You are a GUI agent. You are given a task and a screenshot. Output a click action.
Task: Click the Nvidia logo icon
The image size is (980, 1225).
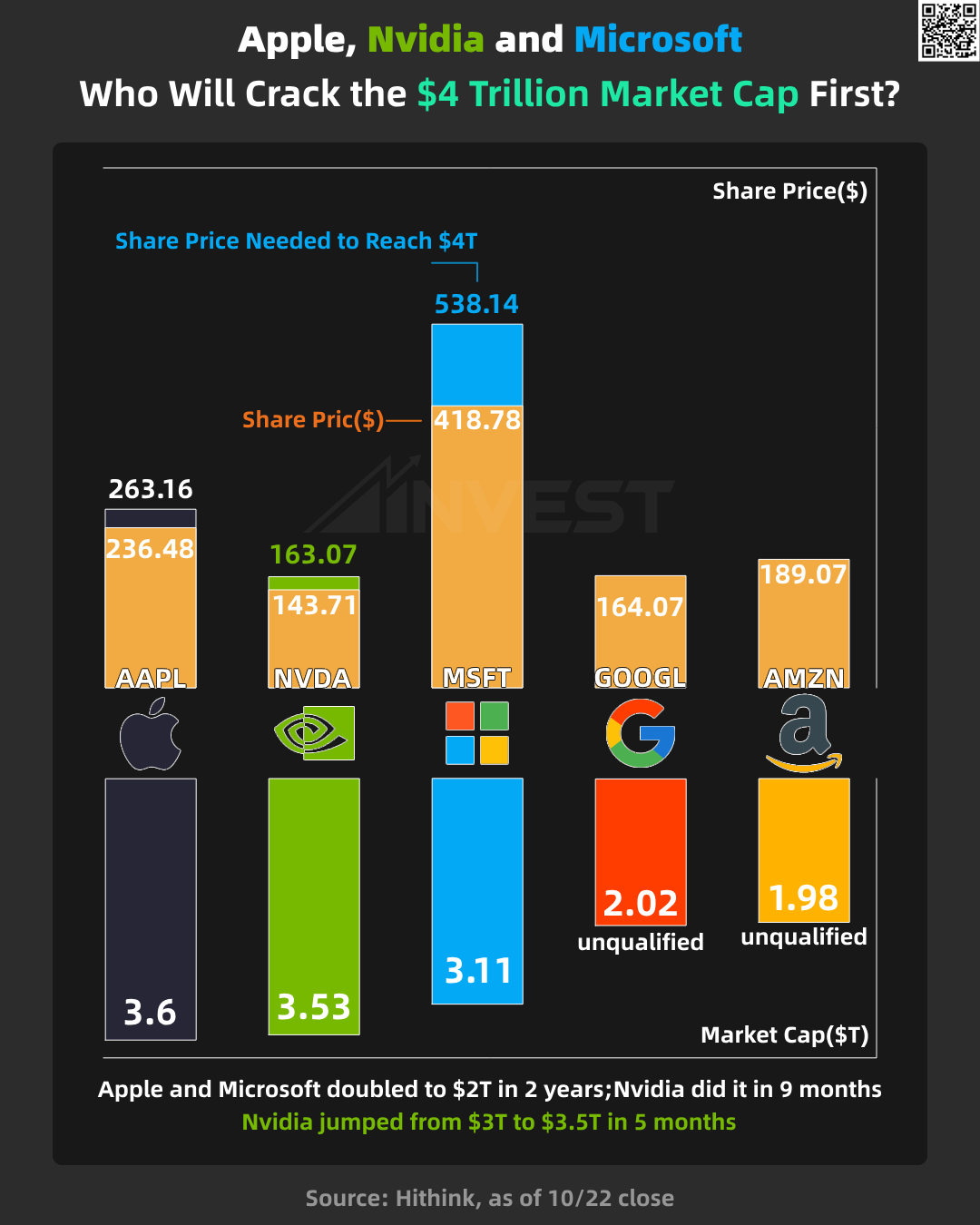point(314,733)
